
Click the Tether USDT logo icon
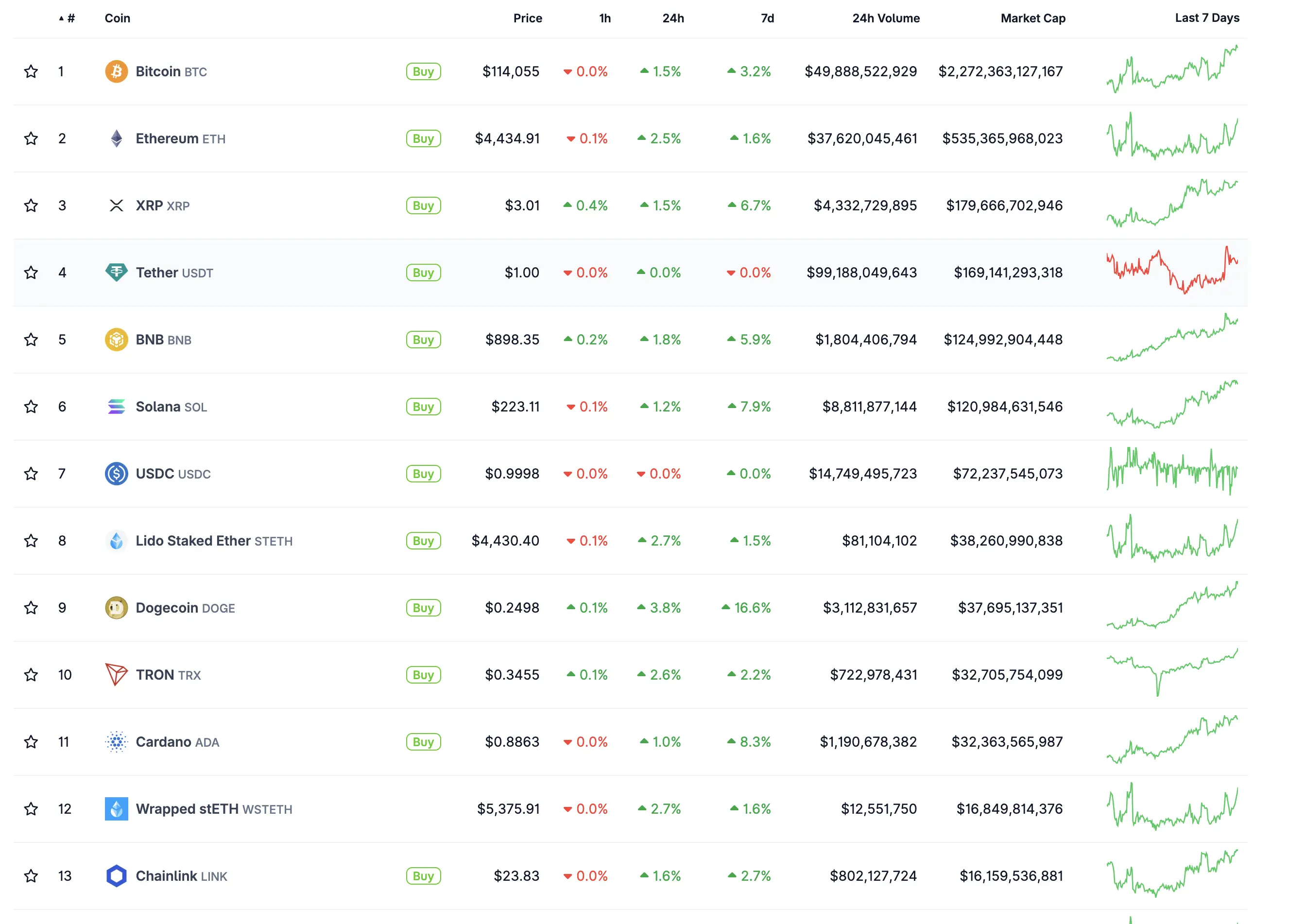117,273
